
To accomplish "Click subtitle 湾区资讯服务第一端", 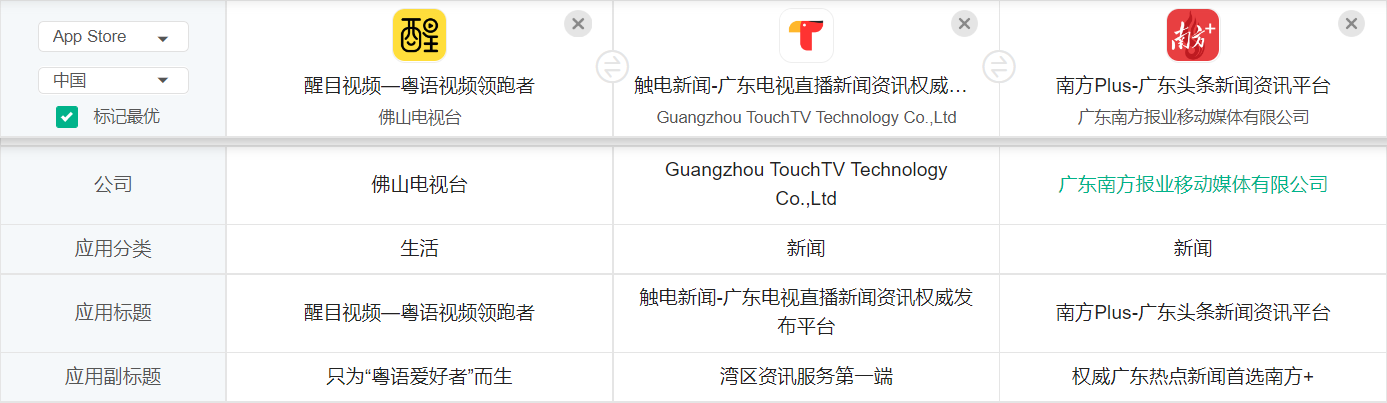I will click(806, 377).
